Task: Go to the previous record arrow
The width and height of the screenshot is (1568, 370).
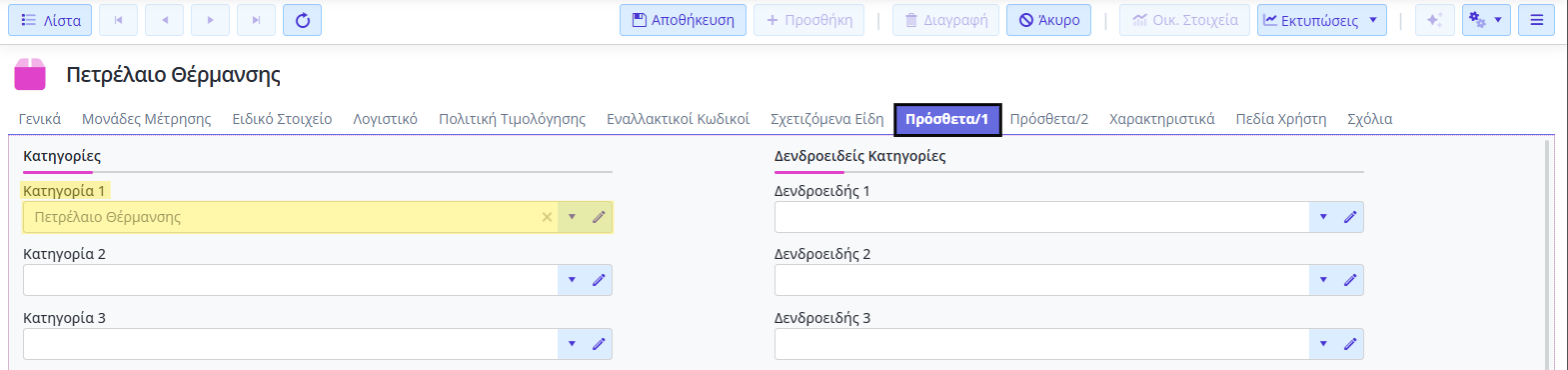Action: tap(165, 20)
